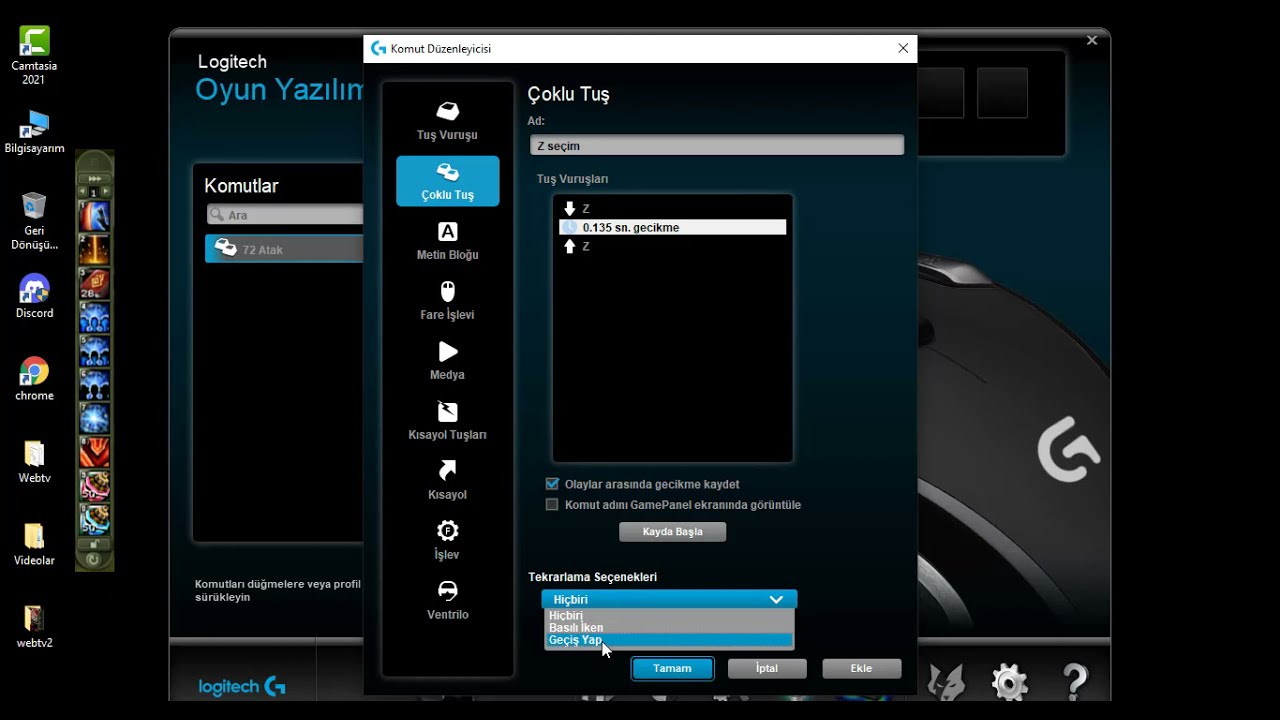1280x720 pixels.
Task: Open the chrome desktop icon
Action: pos(34,379)
